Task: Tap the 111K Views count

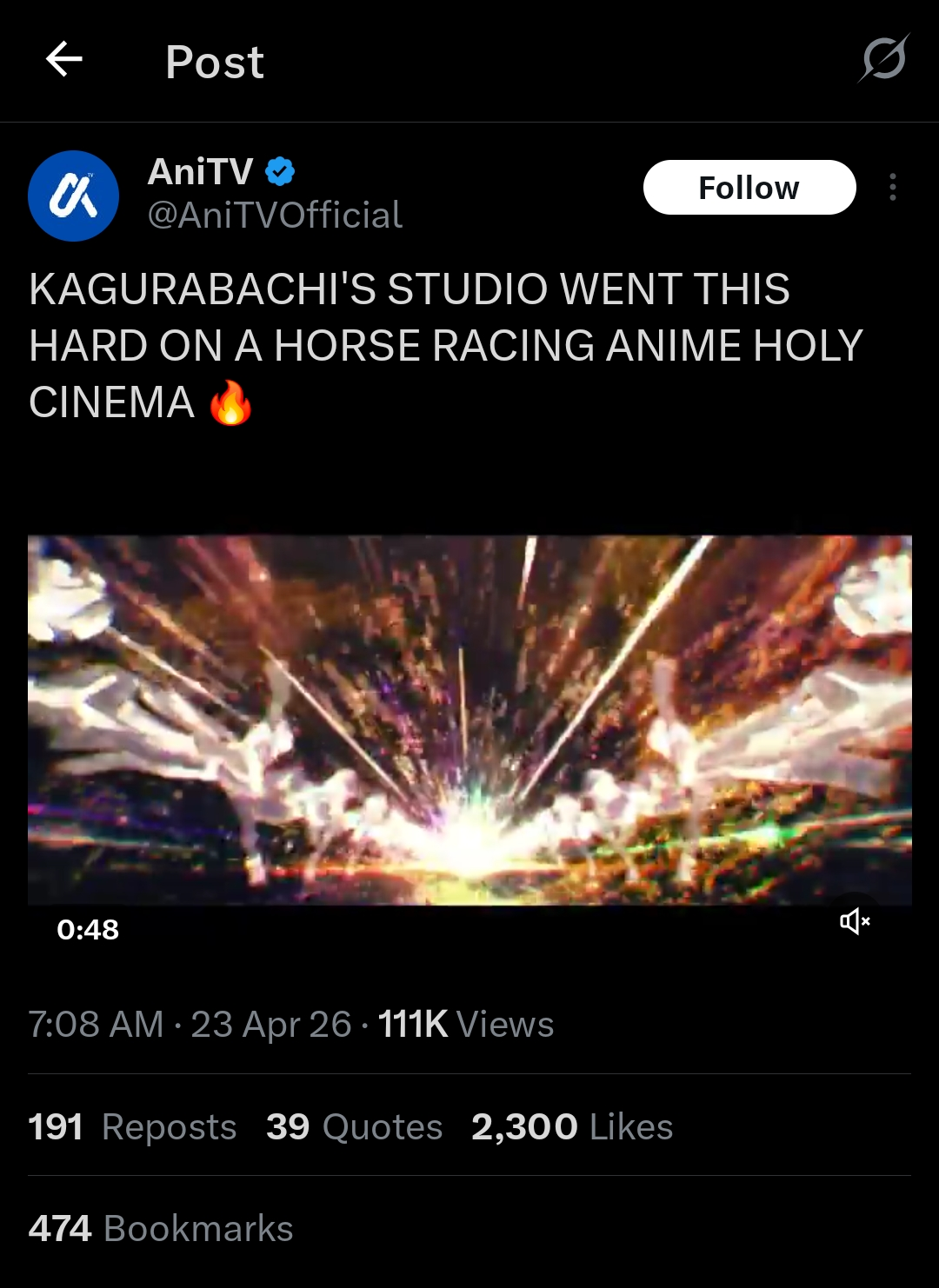Action: [466, 1024]
